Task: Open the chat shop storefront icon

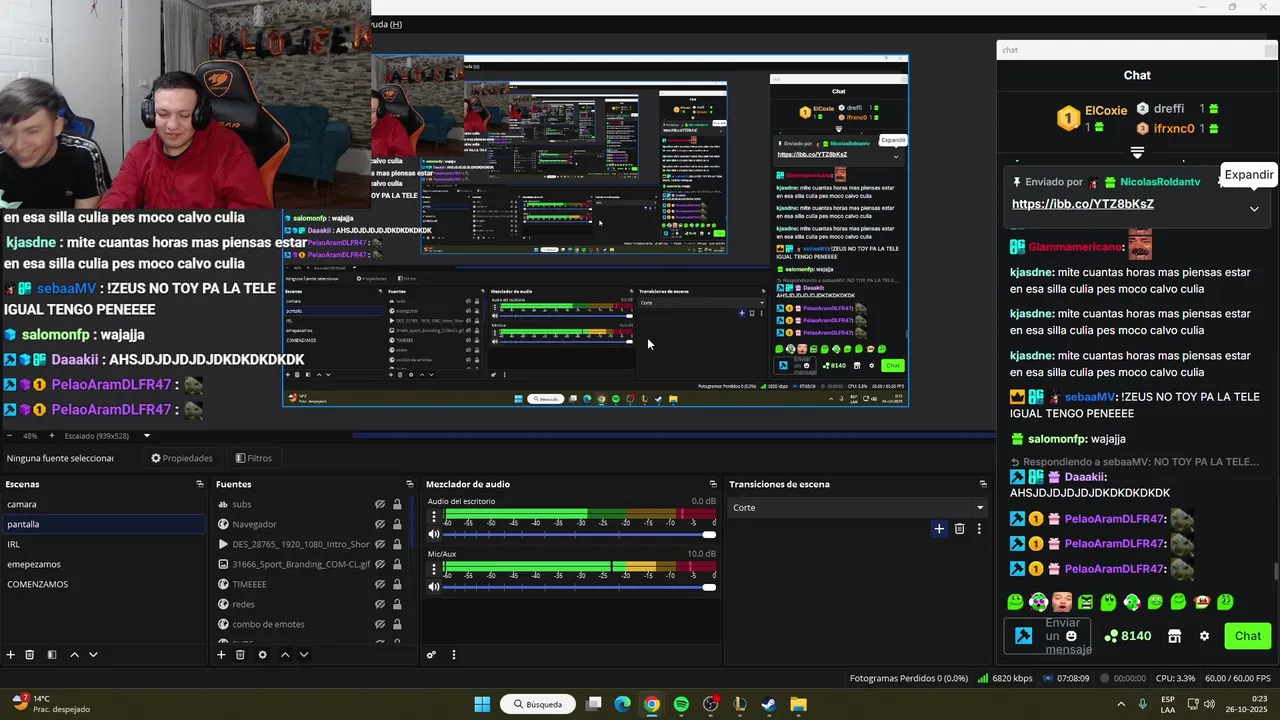Action: pyautogui.click(x=1174, y=636)
